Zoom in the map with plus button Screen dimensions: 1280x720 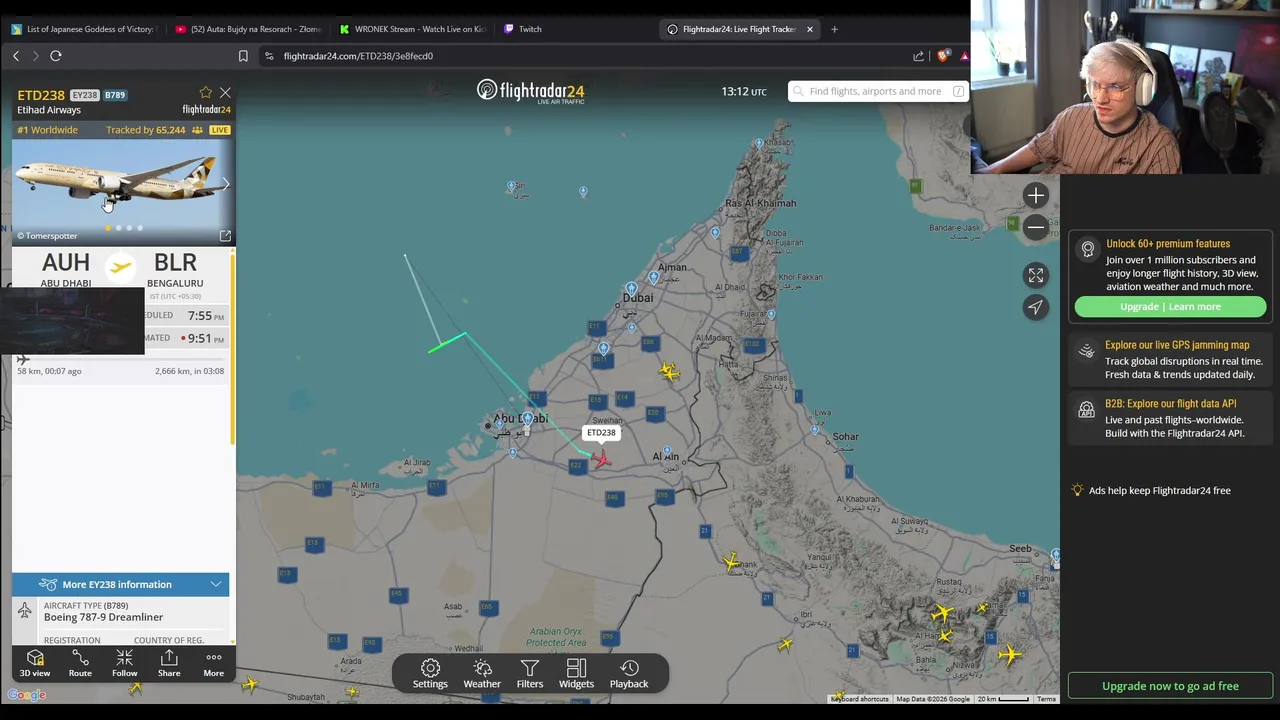point(1036,196)
